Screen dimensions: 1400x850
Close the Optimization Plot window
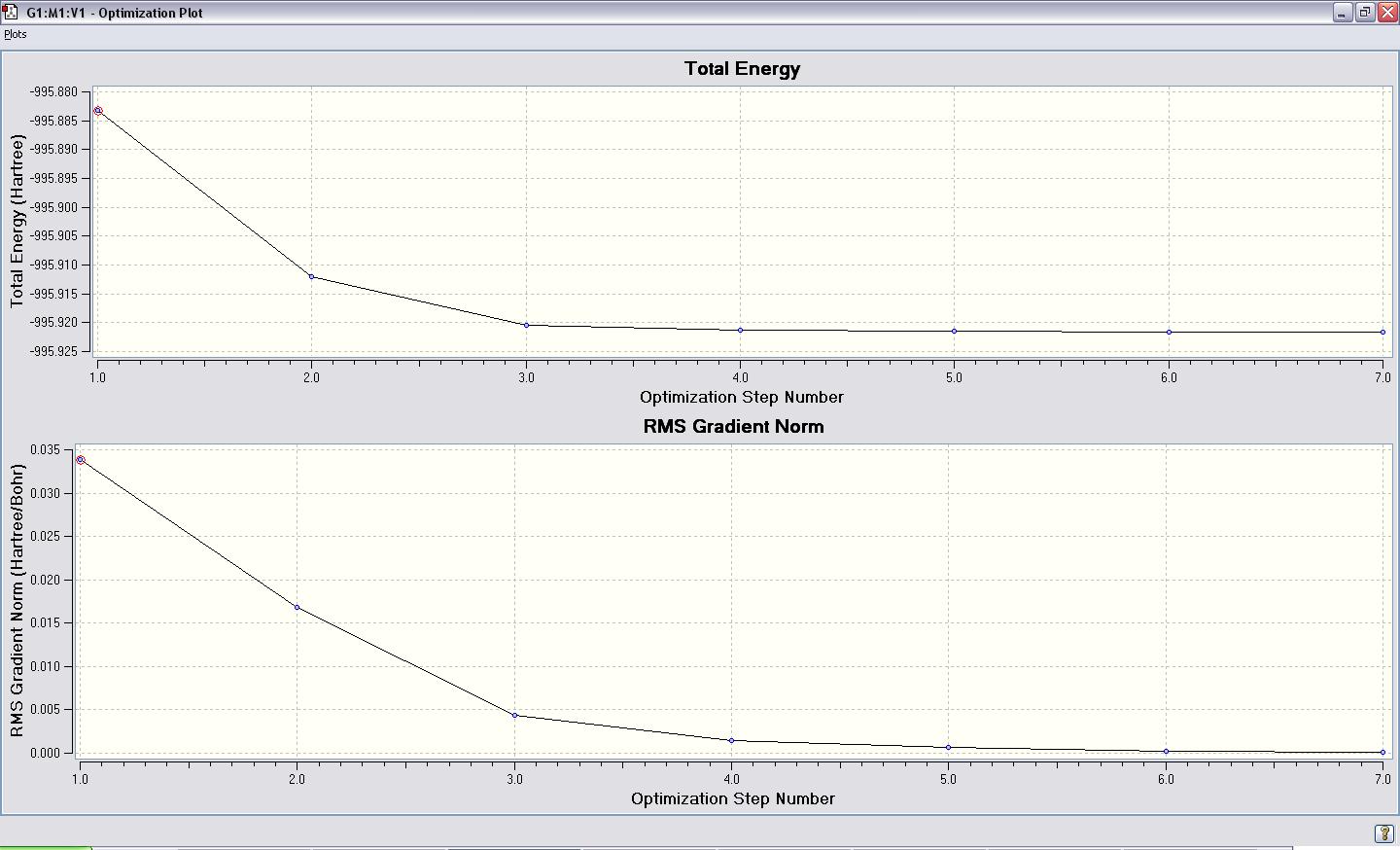(1386, 13)
